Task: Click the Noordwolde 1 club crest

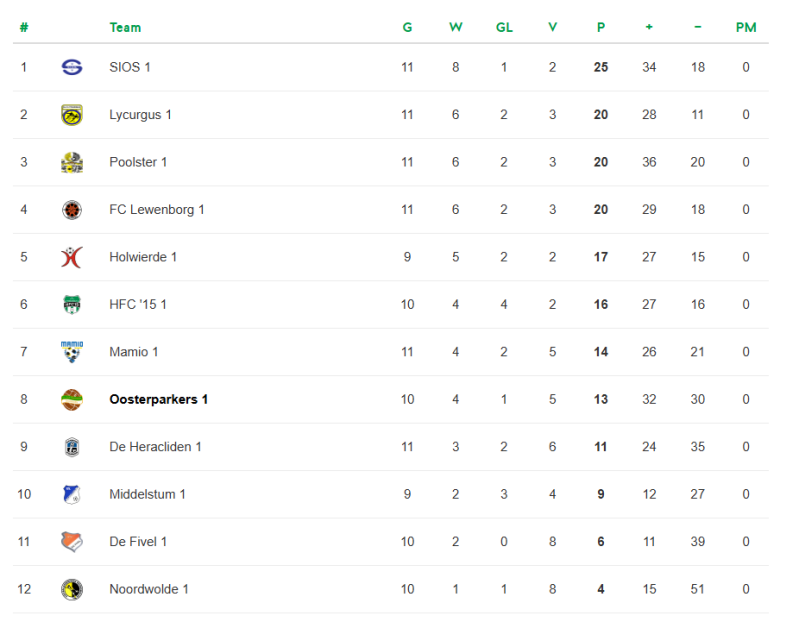Action: pos(72,589)
